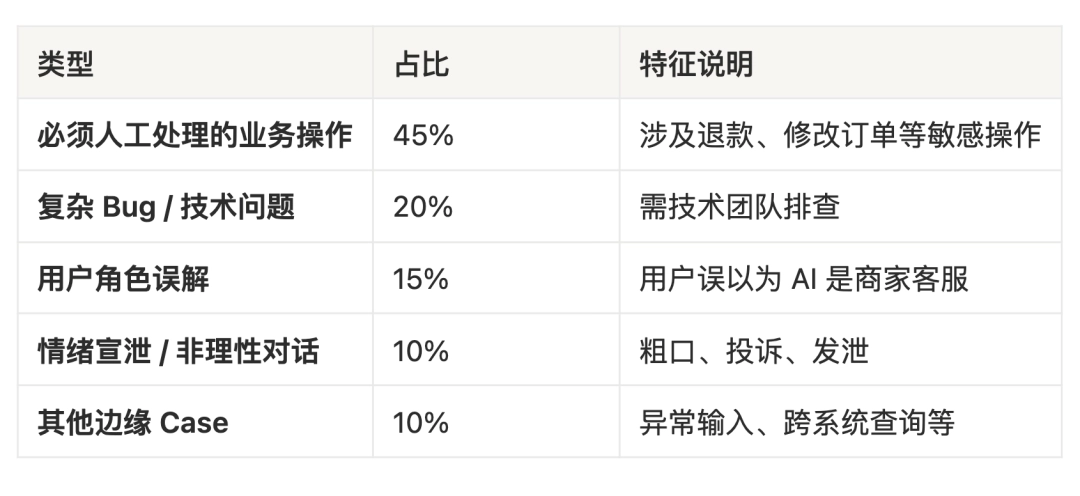Image resolution: width=1080 pixels, height=496 pixels.
Task: Select the 用户误以为 AI 是商家客服 cell
Action: (x=804, y=279)
